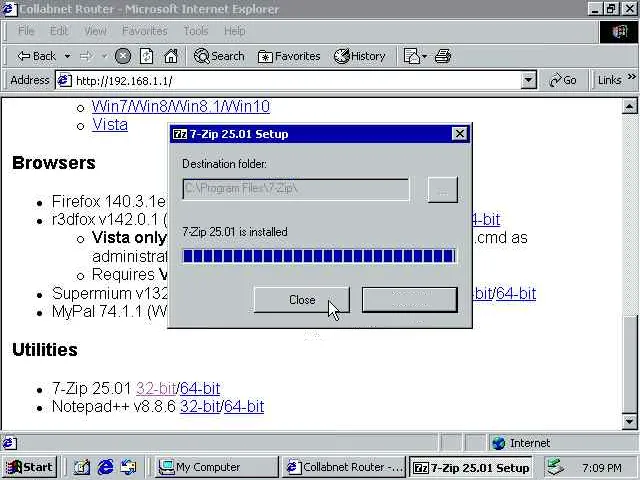This screenshot has width=640, height=480.
Task: Open the Back history dropdown arrow
Action: pos(67,56)
